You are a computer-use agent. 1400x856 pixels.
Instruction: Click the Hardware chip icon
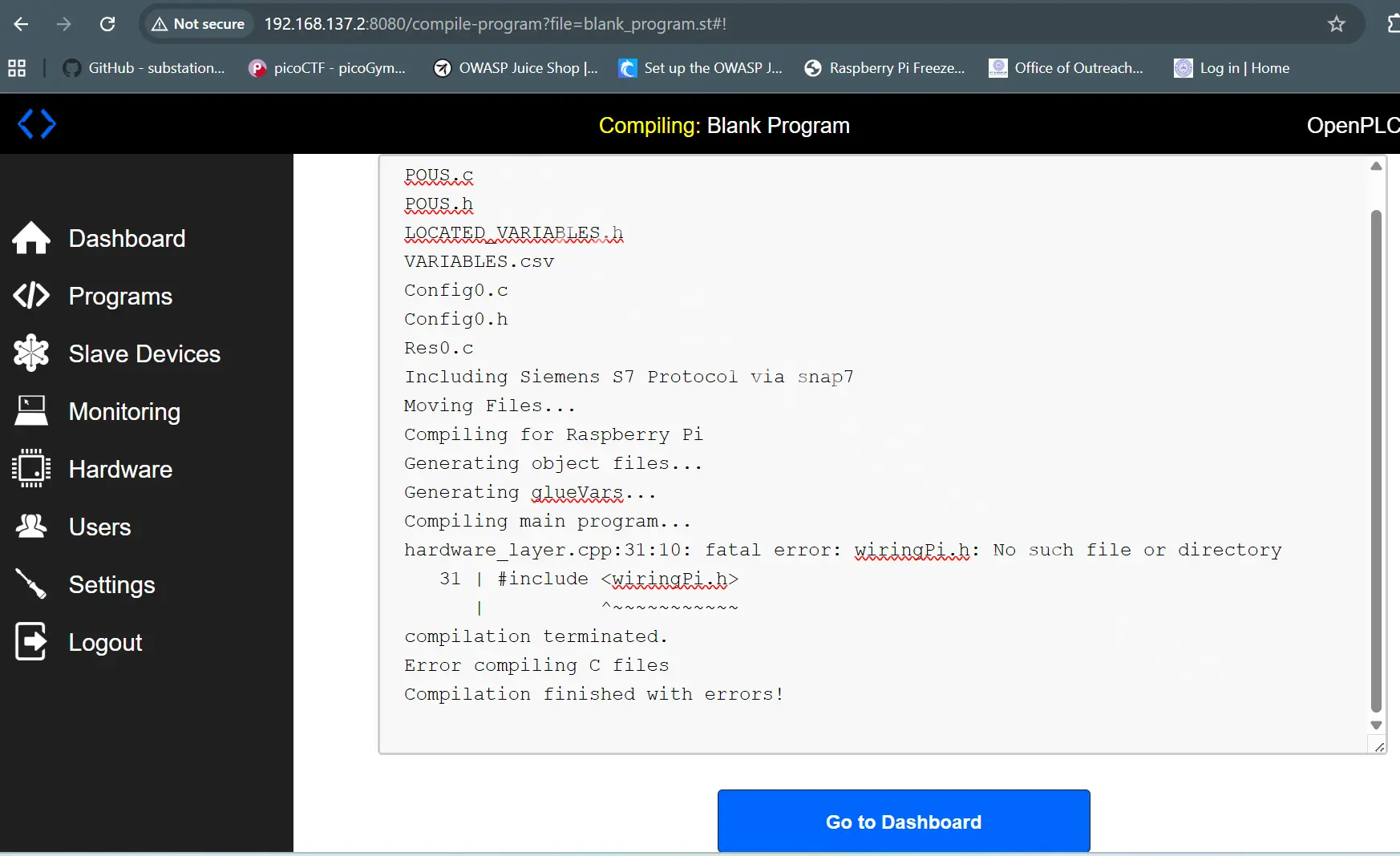(31, 469)
